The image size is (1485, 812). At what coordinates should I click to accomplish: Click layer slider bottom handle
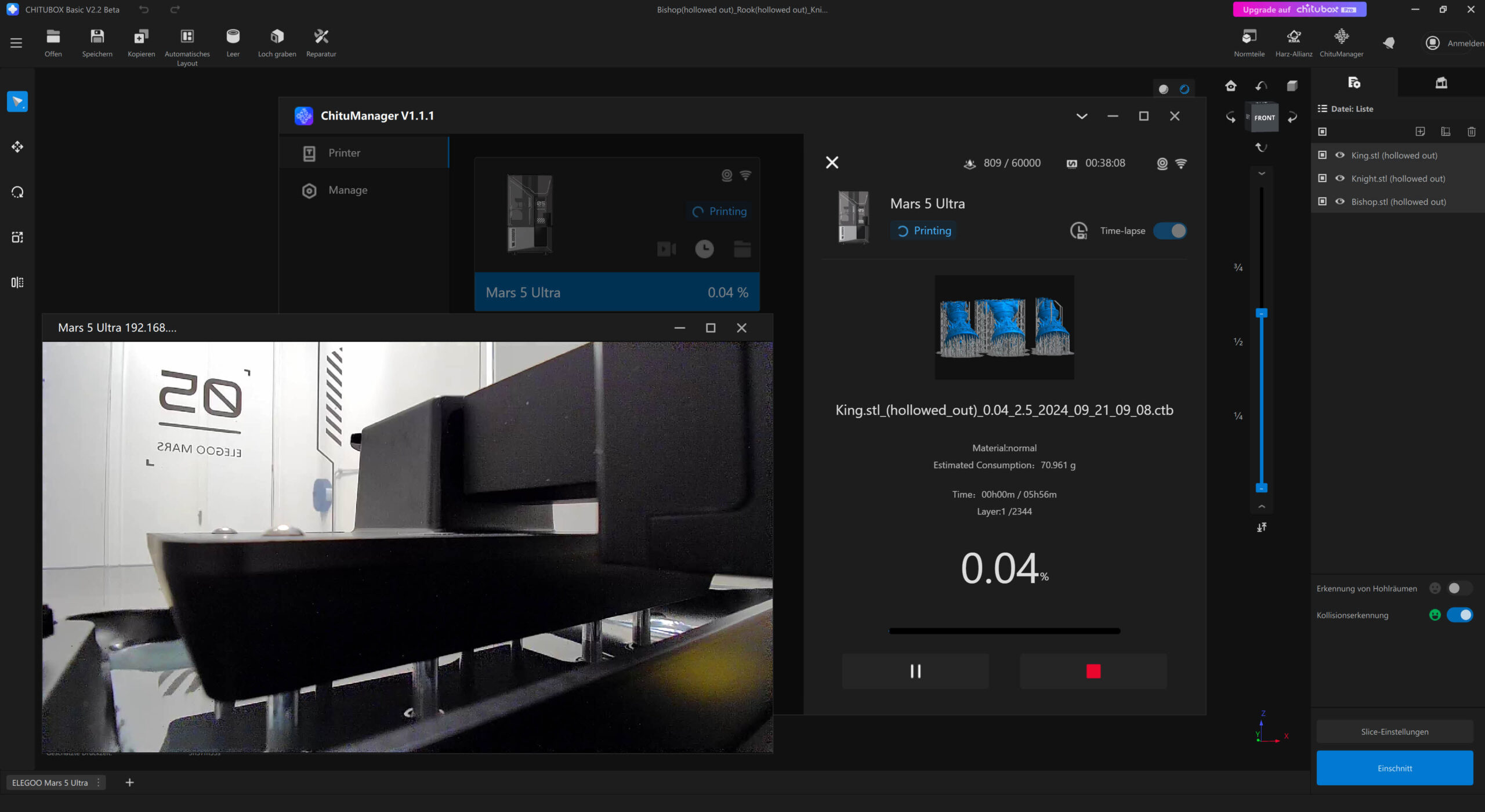[x=1261, y=488]
